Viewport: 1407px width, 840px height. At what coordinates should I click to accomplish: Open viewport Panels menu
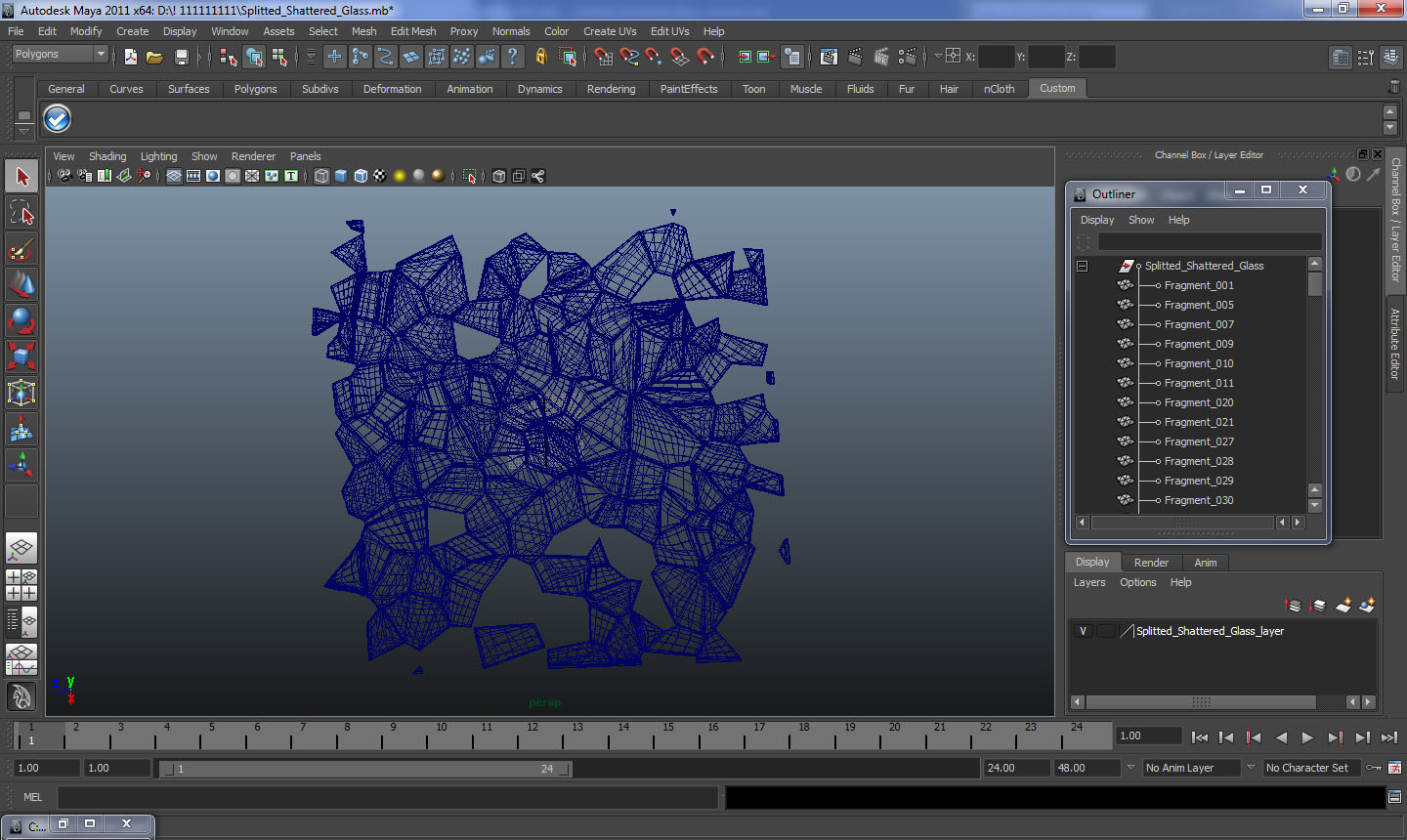[305, 156]
